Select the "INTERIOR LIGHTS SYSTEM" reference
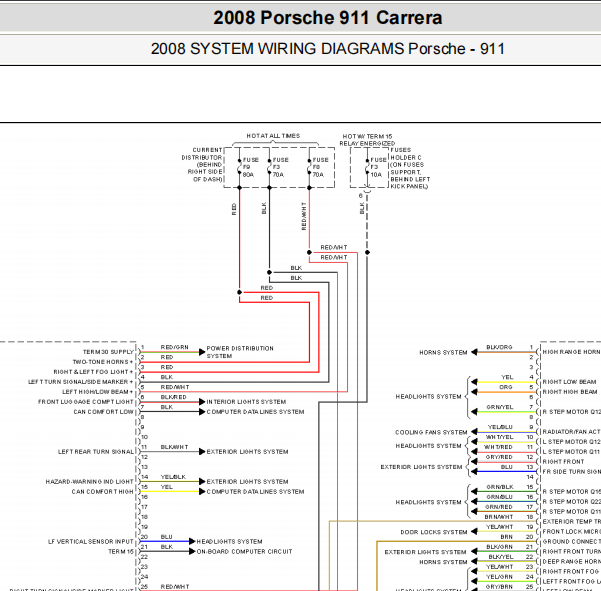This screenshot has width=601, height=591. 246,402
